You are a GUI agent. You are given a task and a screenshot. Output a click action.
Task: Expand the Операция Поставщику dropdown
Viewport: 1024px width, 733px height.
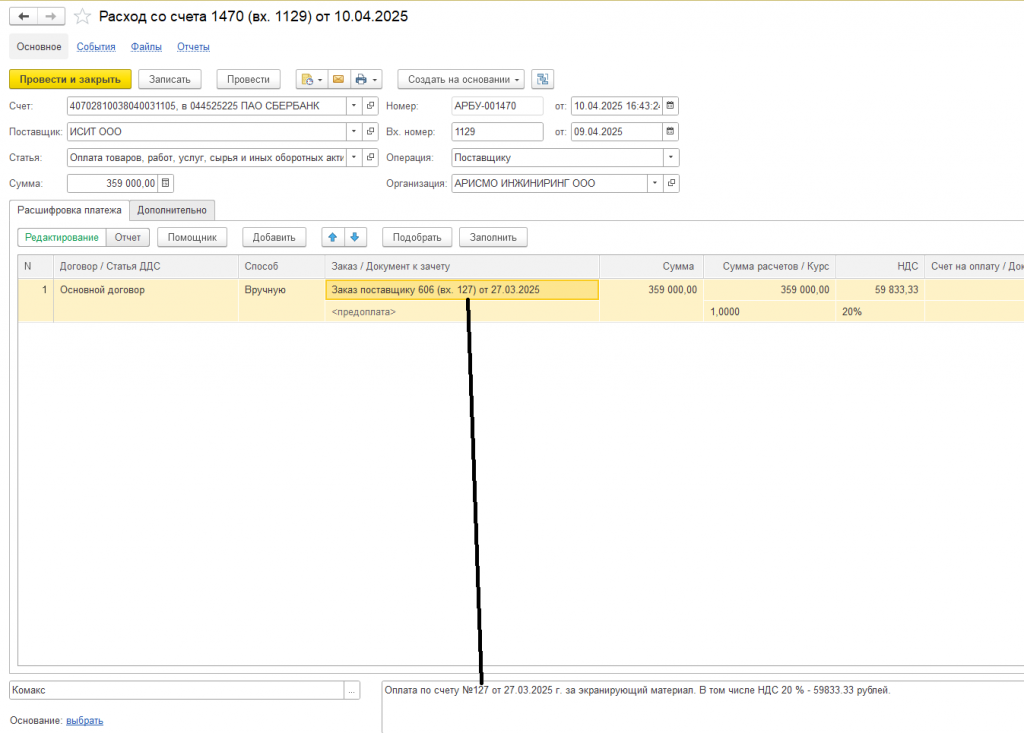(671, 157)
